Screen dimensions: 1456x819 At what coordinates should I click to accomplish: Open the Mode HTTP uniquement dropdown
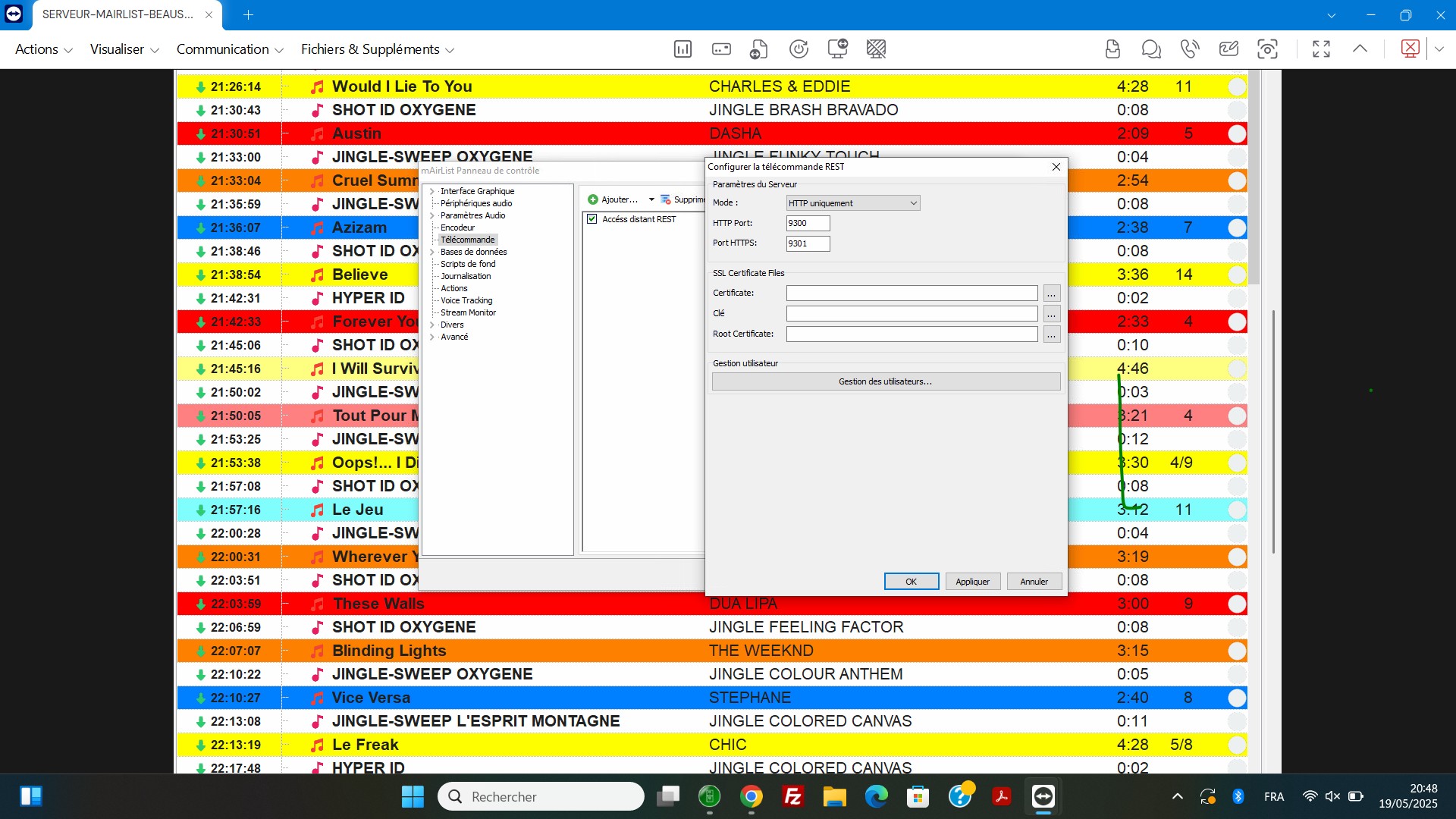(853, 203)
